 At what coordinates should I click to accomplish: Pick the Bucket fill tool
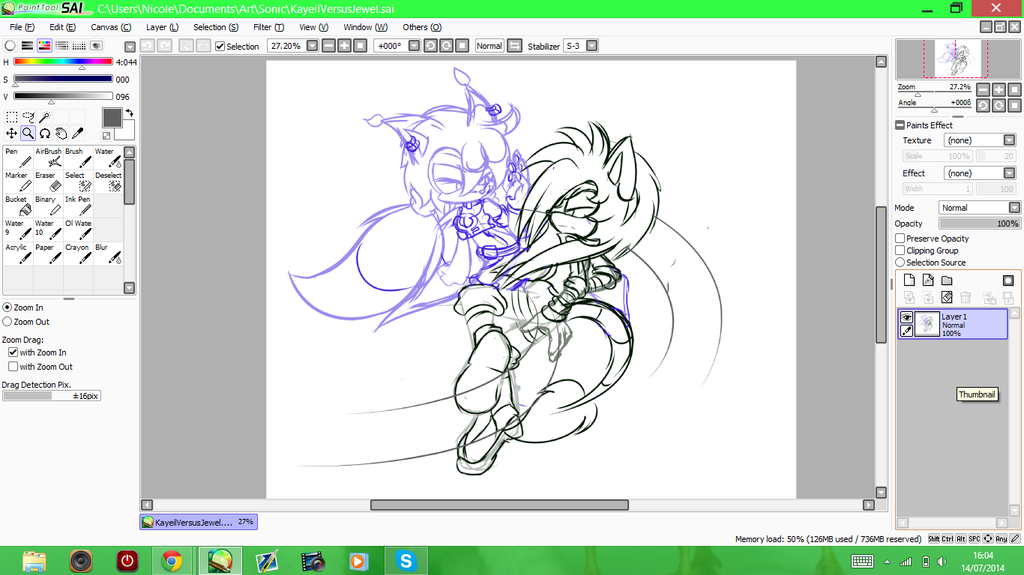[x=18, y=206]
